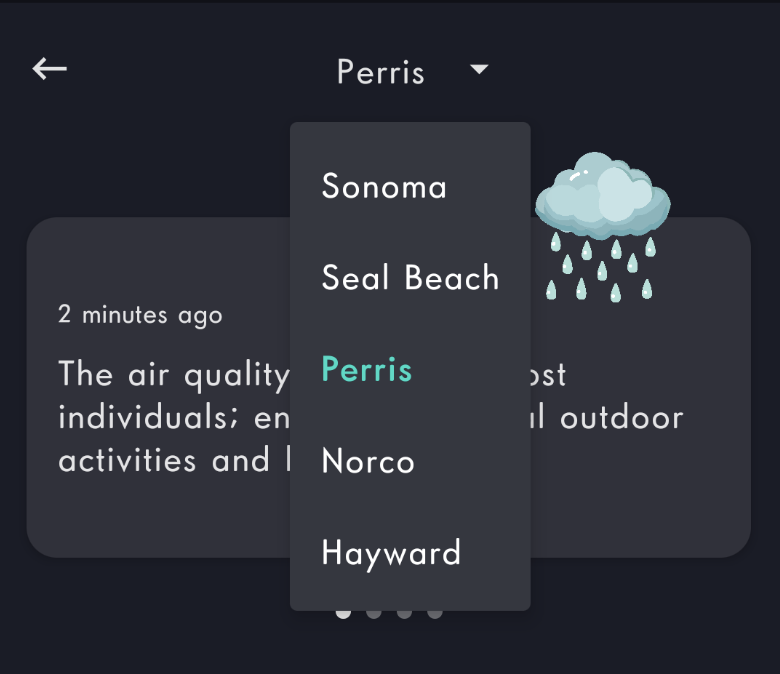This screenshot has height=674, width=780.
Task: Click the Perris city title in the header
Action: pos(381,72)
